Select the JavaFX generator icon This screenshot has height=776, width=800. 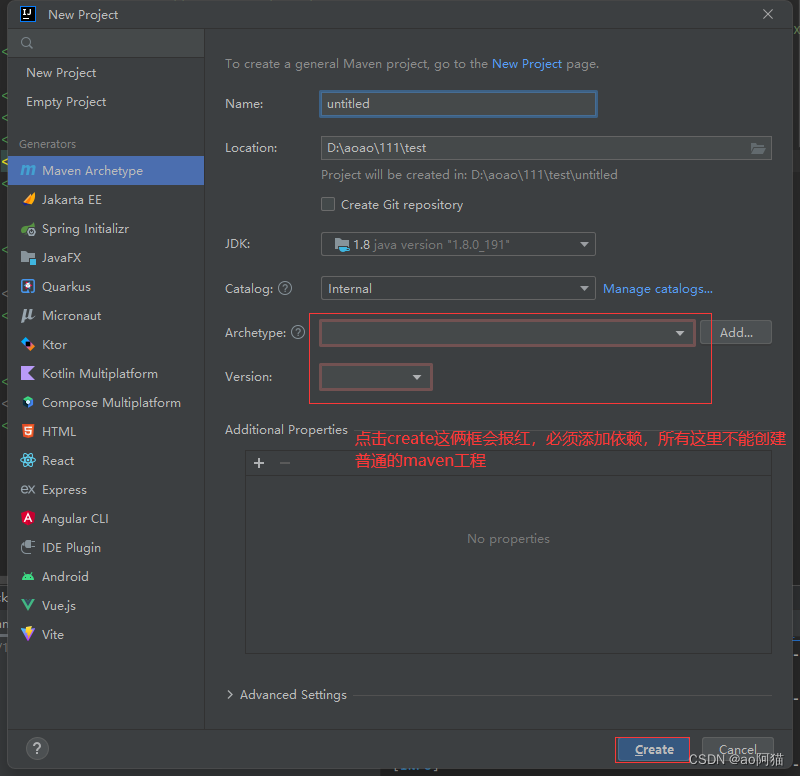pos(29,258)
